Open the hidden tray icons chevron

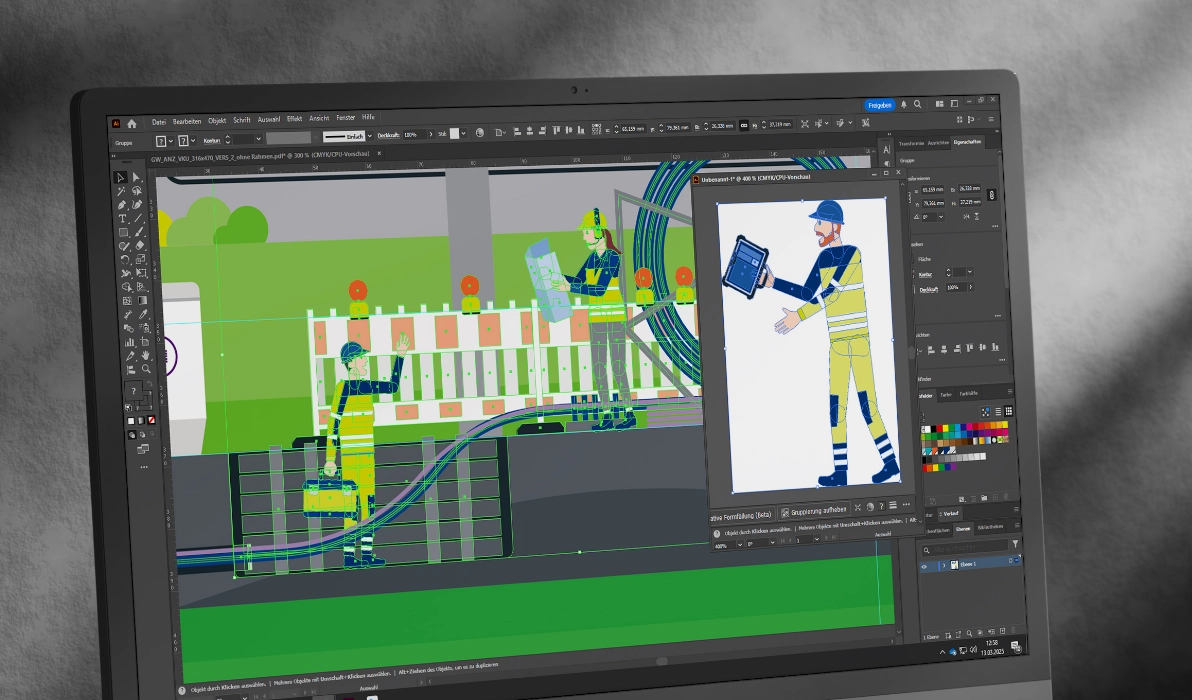tap(943, 652)
